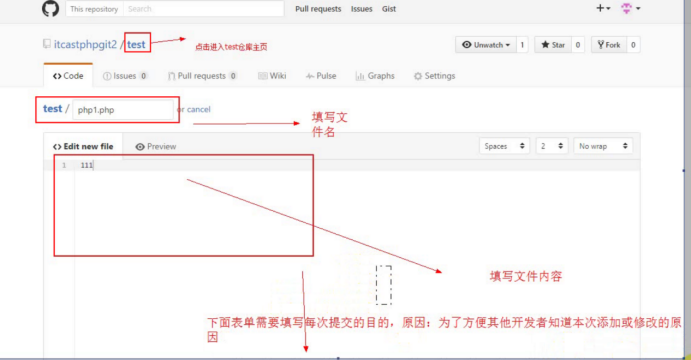Screen dimensions: 691x360
Task: Open the Graphs tab
Action: pyautogui.click(x=375, y=76)
